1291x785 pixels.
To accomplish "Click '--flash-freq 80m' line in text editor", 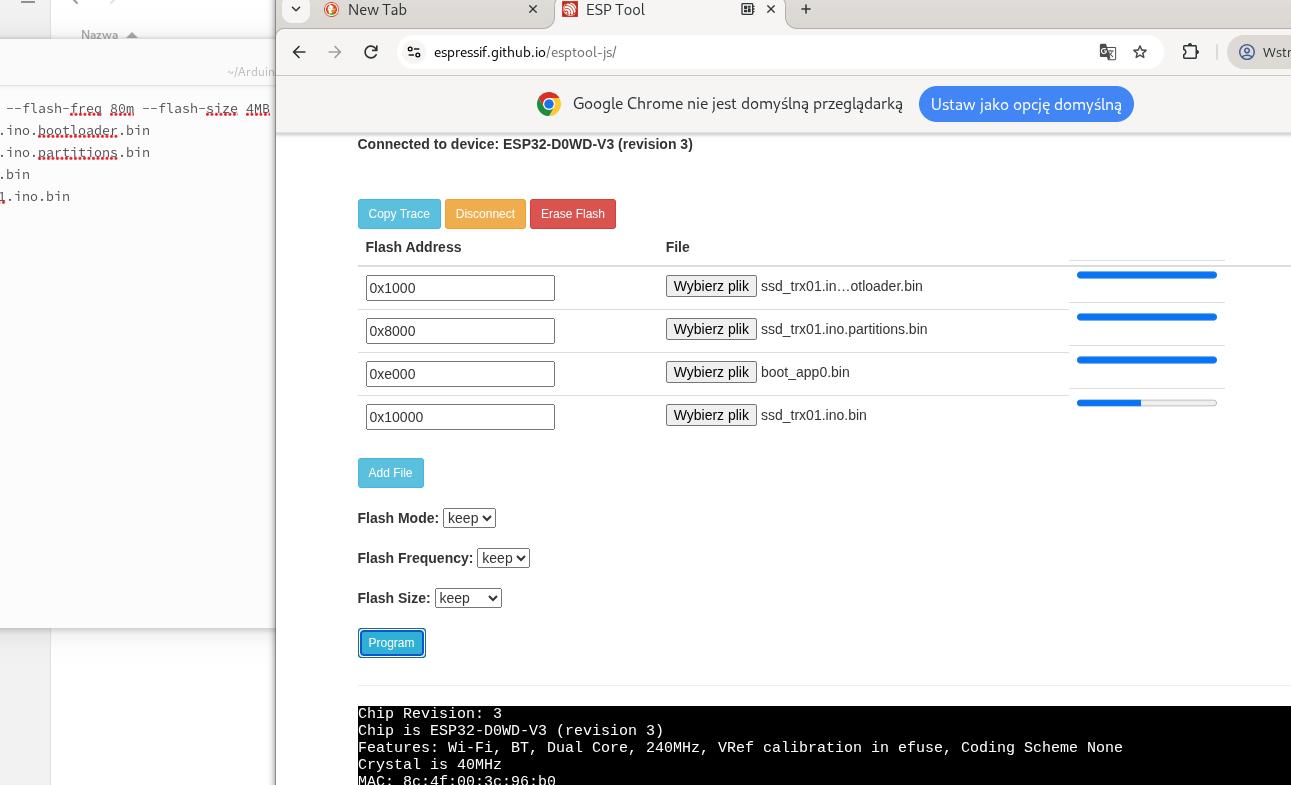I will [x=138, y=109].
